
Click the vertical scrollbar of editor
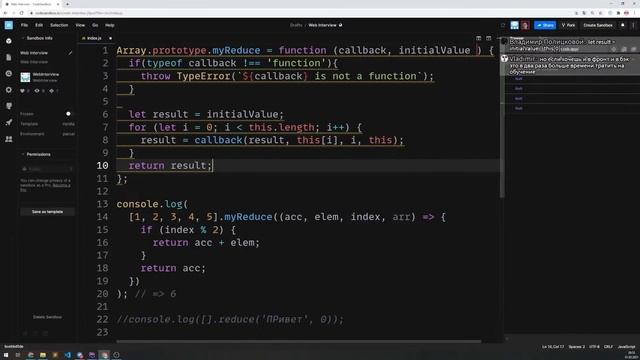pyautogui.click(x=502, y=120)
